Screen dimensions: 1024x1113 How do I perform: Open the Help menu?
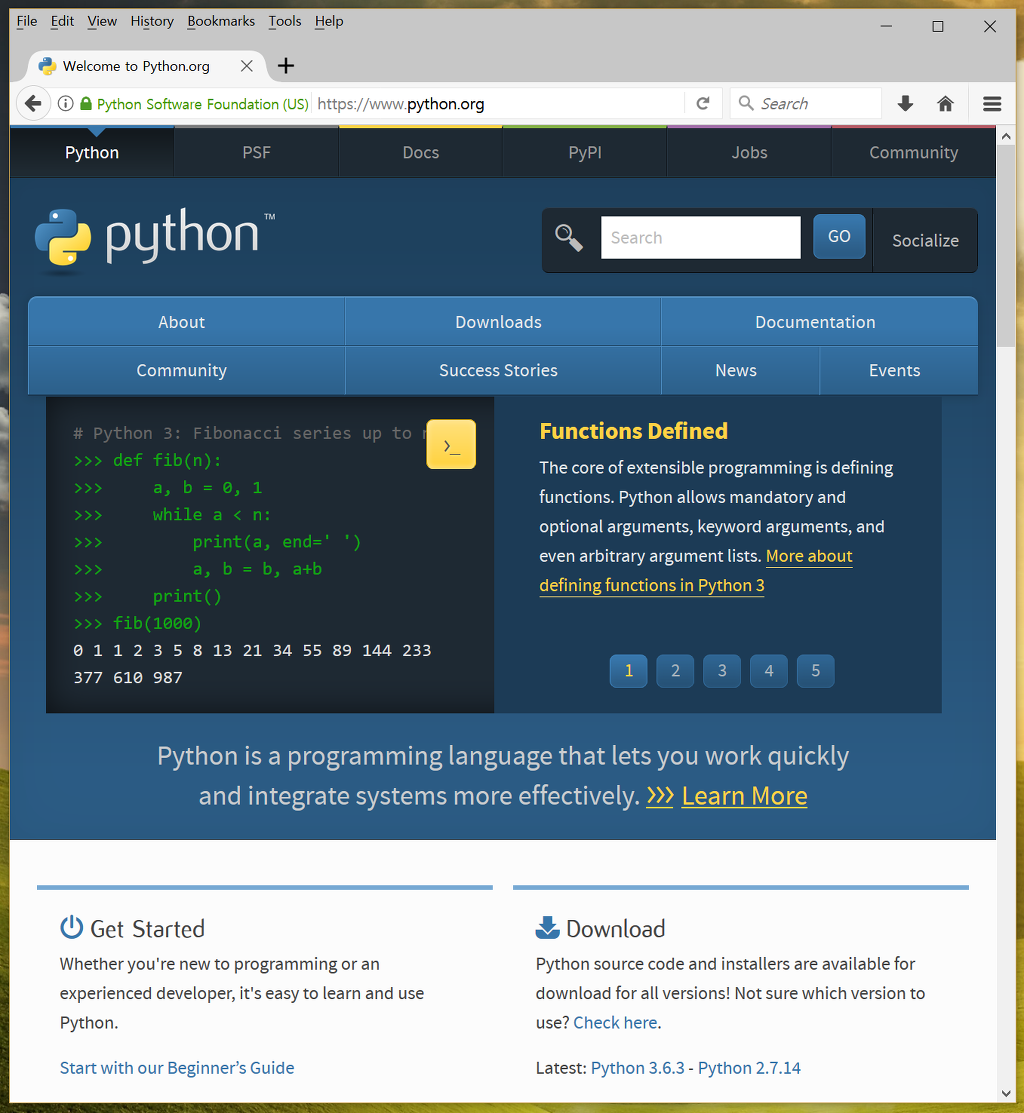point(329,21)
